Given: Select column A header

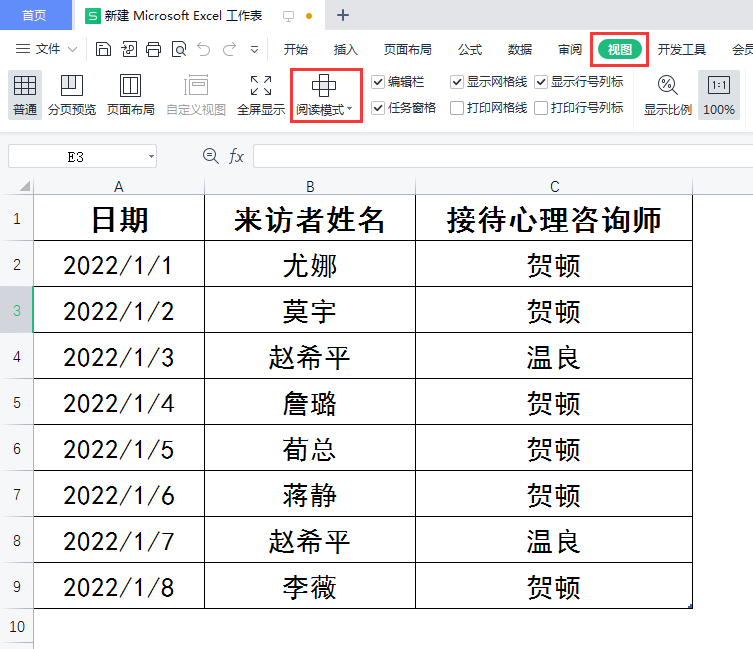Looking at the screenshot, I should [119, 186].
